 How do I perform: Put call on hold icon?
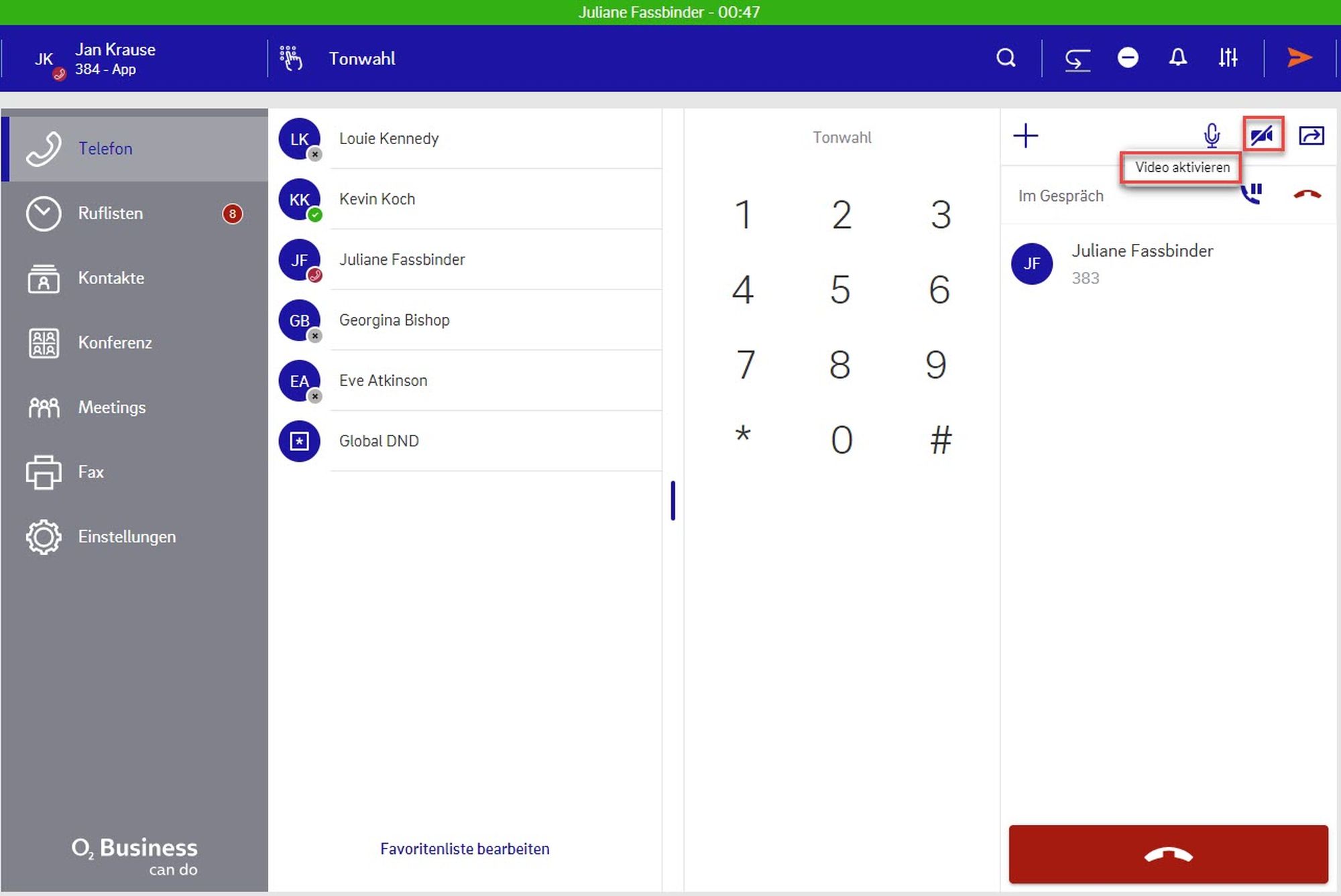1251,194
